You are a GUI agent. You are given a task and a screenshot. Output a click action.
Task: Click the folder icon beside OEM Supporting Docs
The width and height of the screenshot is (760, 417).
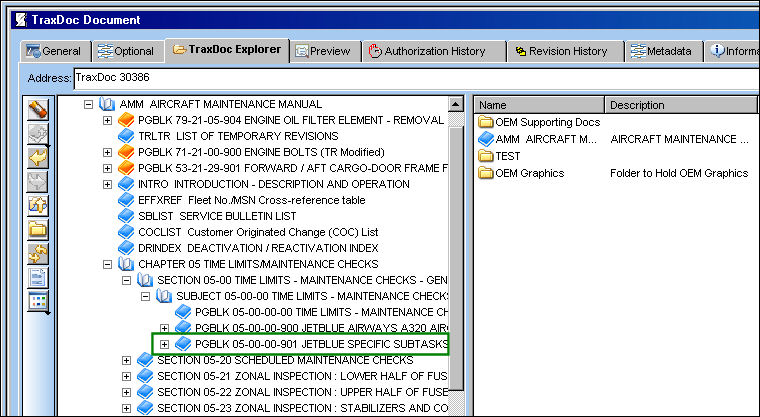click(x=486, y=122)
